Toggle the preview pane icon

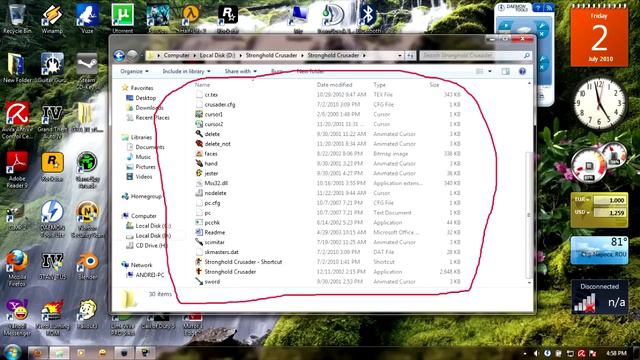[x=505, y=71]
